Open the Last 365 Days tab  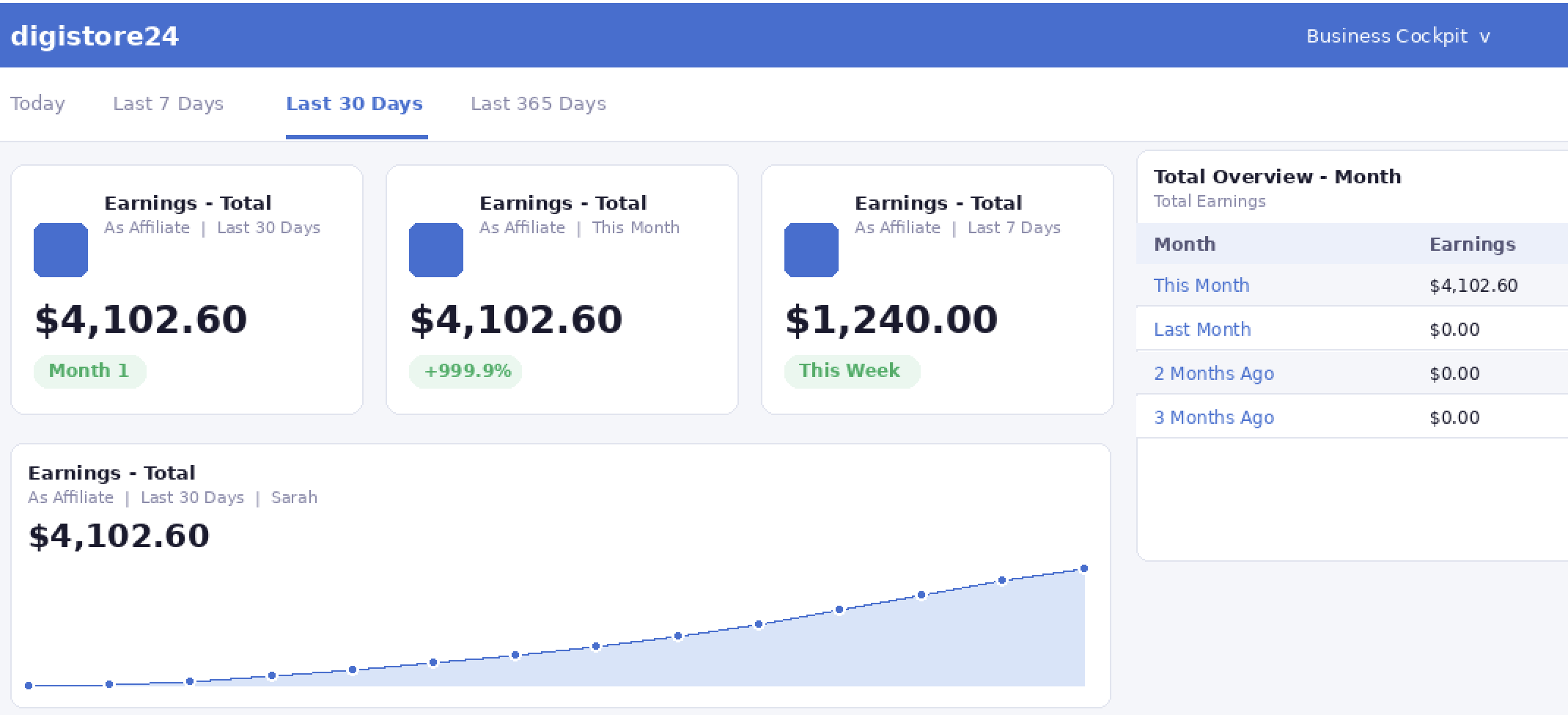coord(538,103)
